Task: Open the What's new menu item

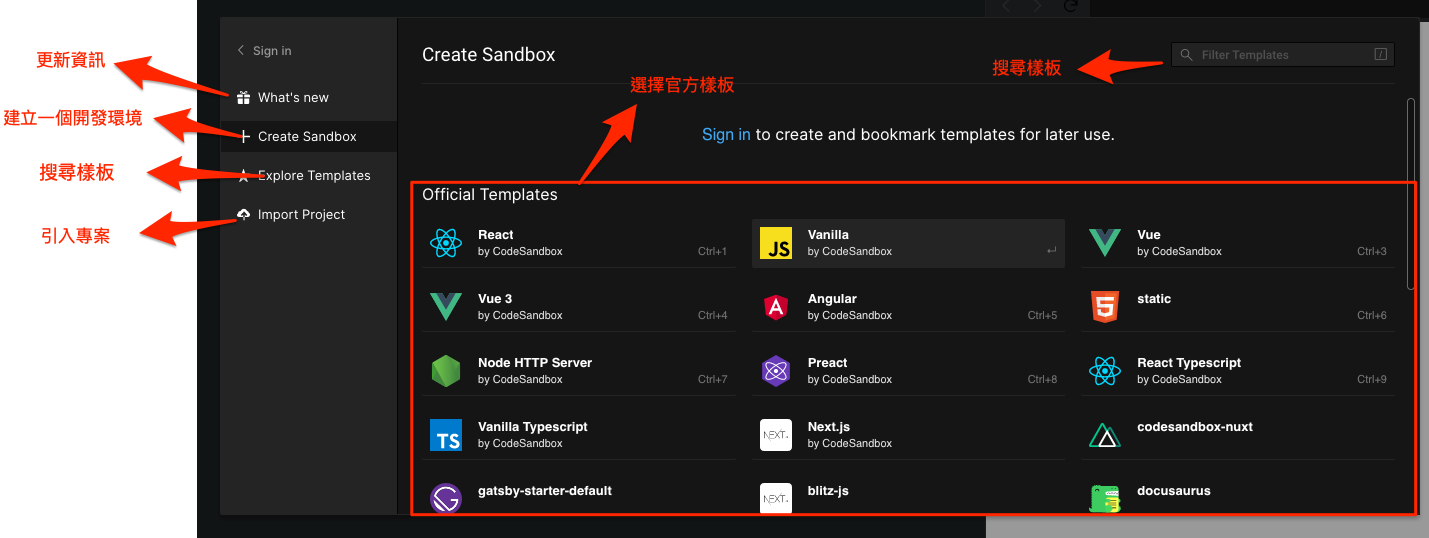Action: 293,98
